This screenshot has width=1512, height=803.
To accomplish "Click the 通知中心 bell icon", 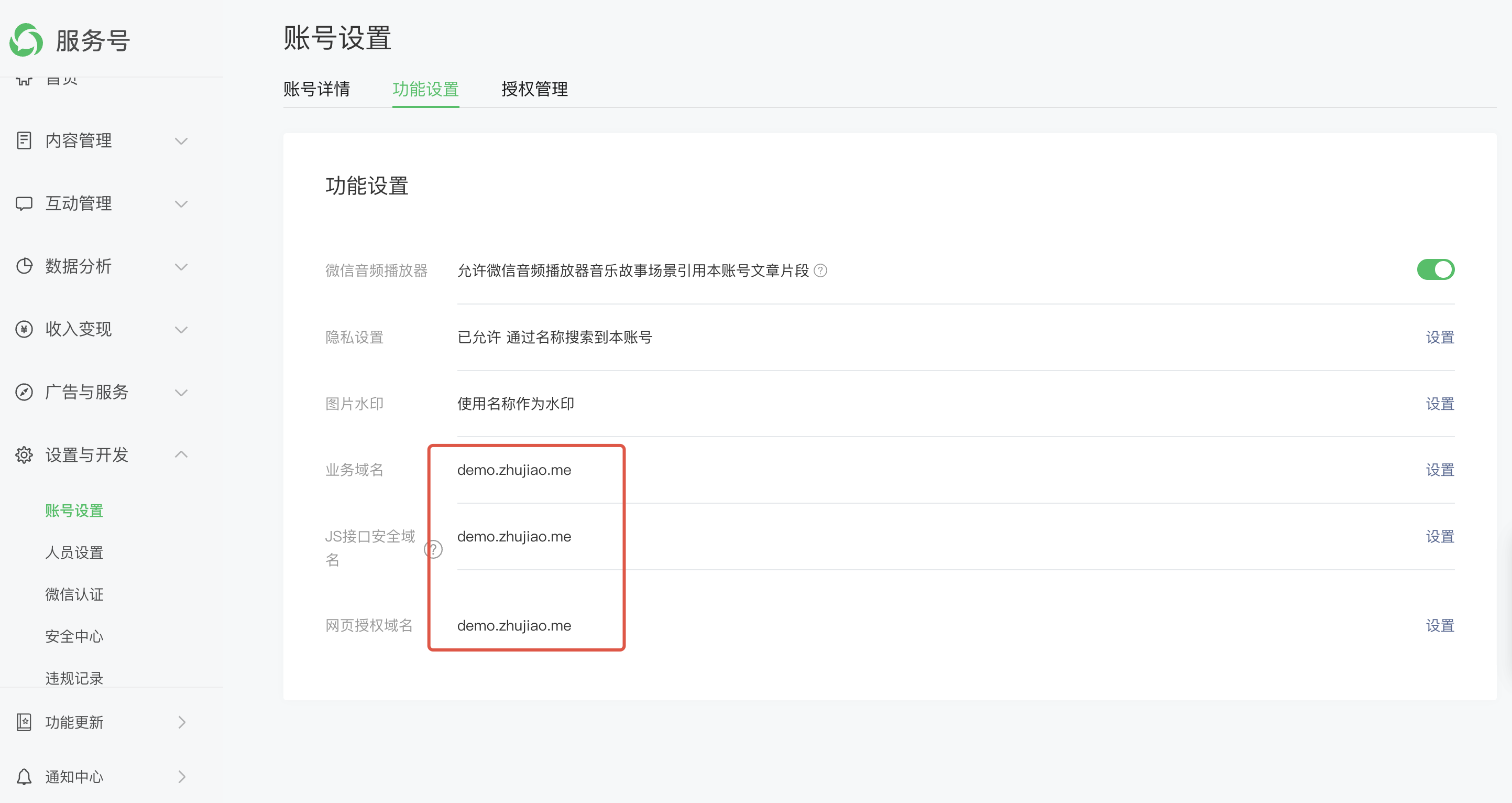I will [24, 777].
